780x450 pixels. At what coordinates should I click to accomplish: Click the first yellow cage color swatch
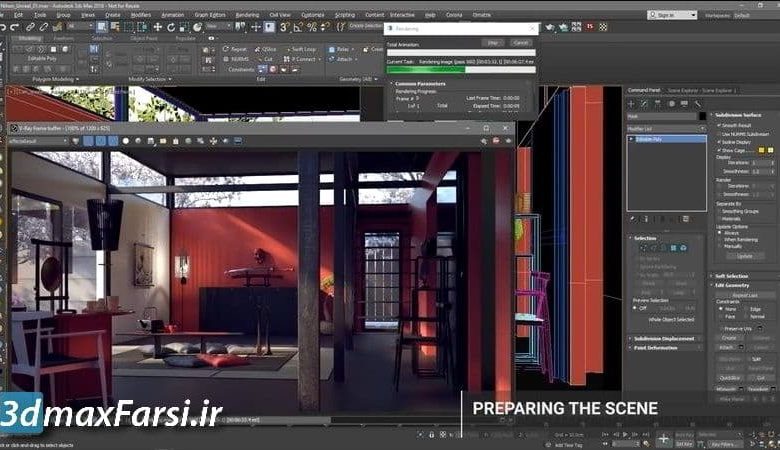coord(761,150)
